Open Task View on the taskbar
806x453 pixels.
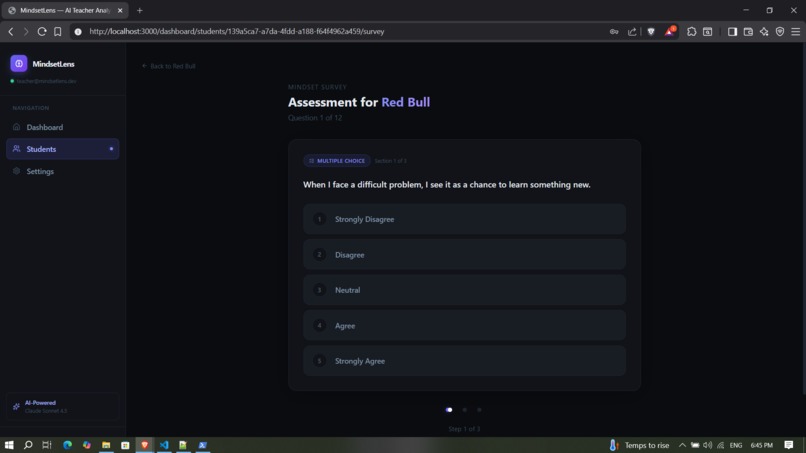point(47,445)
